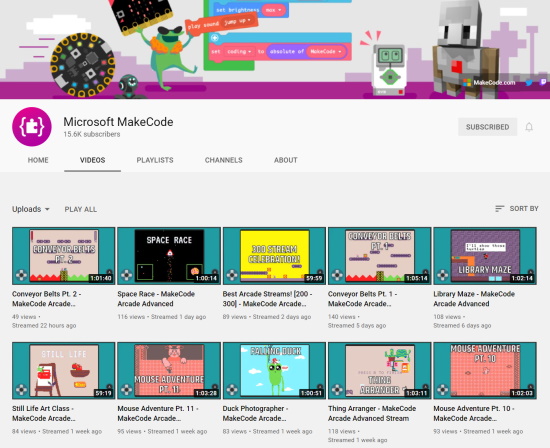Click the 1:00:14 duration badge
Screen dimensions: 550x448
click(x=206, y=278)
